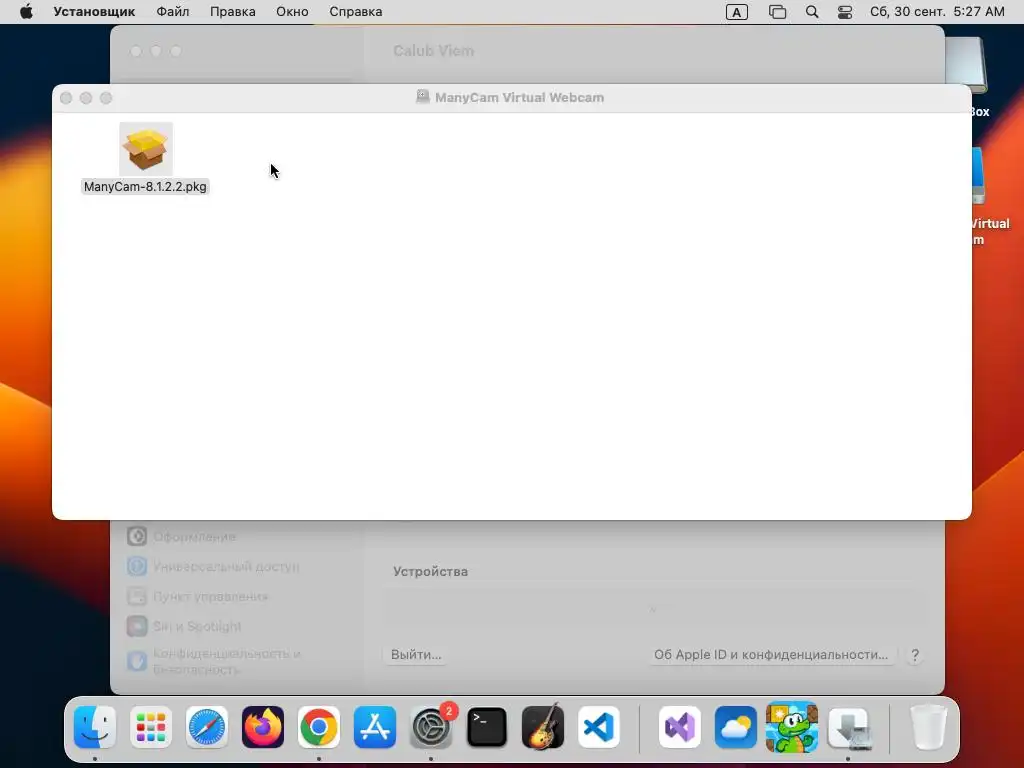Open Terminal from the Dock
The width and height of the screenshot is (1024, 768).
tap(487, 727)
